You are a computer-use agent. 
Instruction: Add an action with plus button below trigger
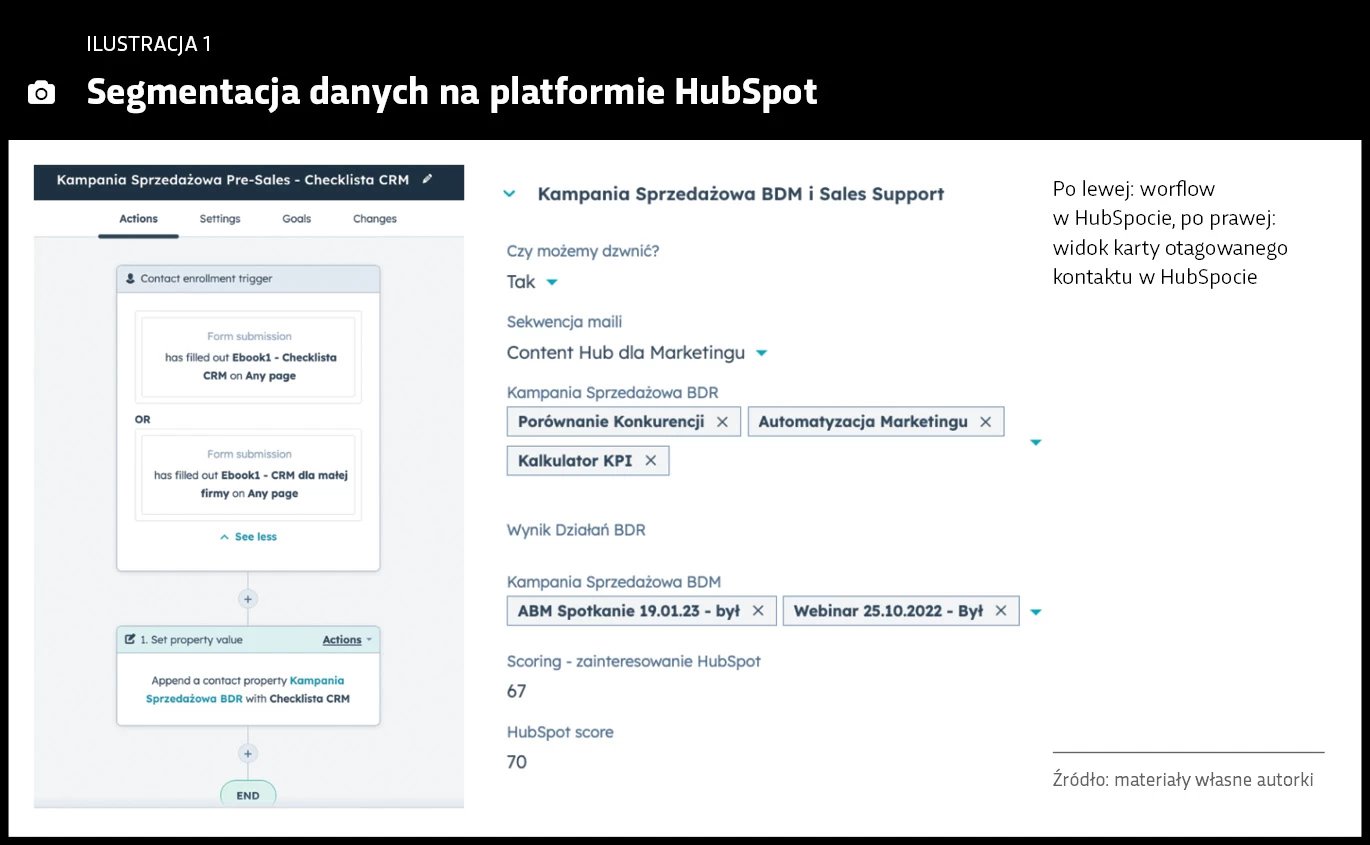pos(248,599)
